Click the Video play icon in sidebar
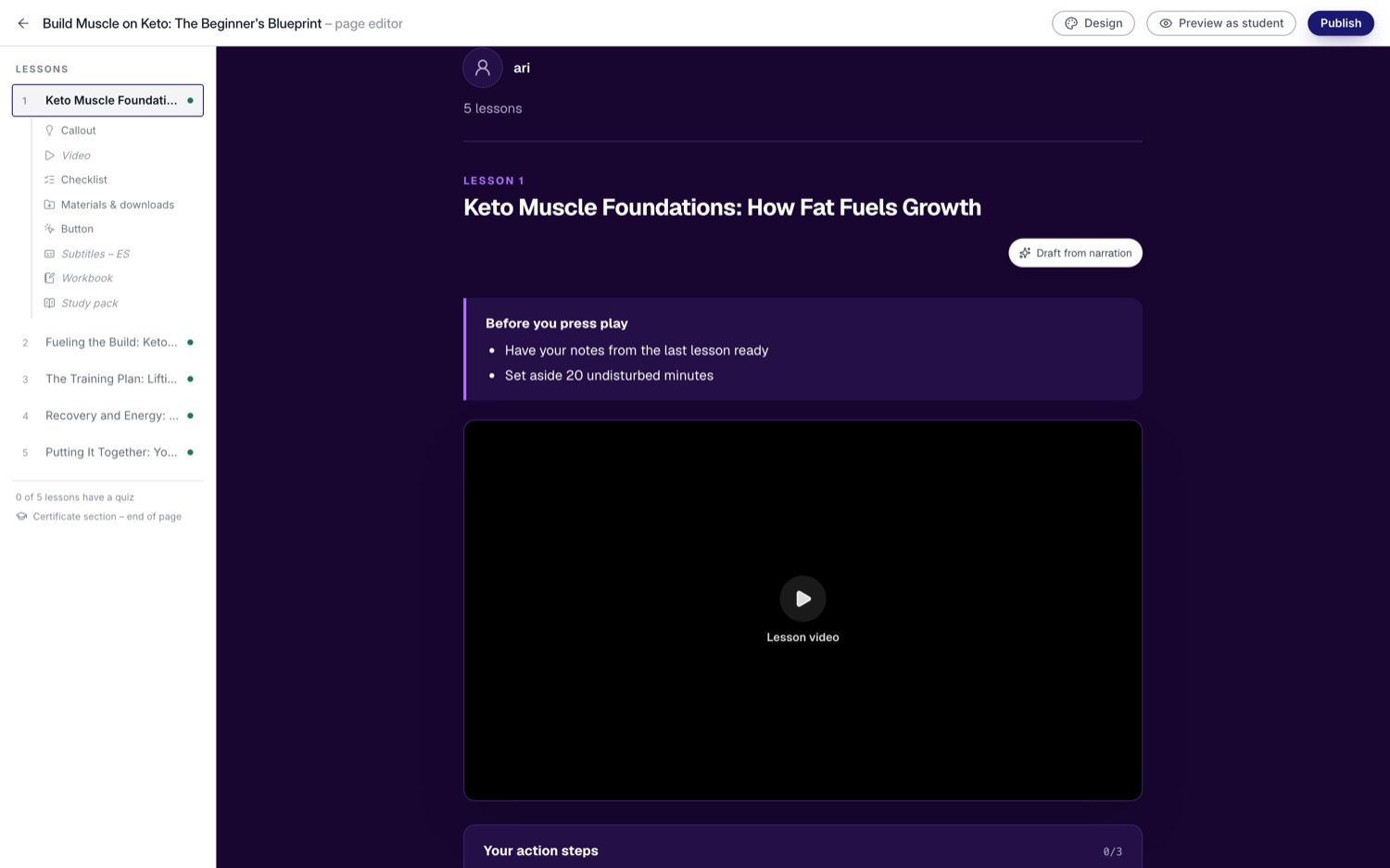1390x868 pixels. tap(49, 156)
